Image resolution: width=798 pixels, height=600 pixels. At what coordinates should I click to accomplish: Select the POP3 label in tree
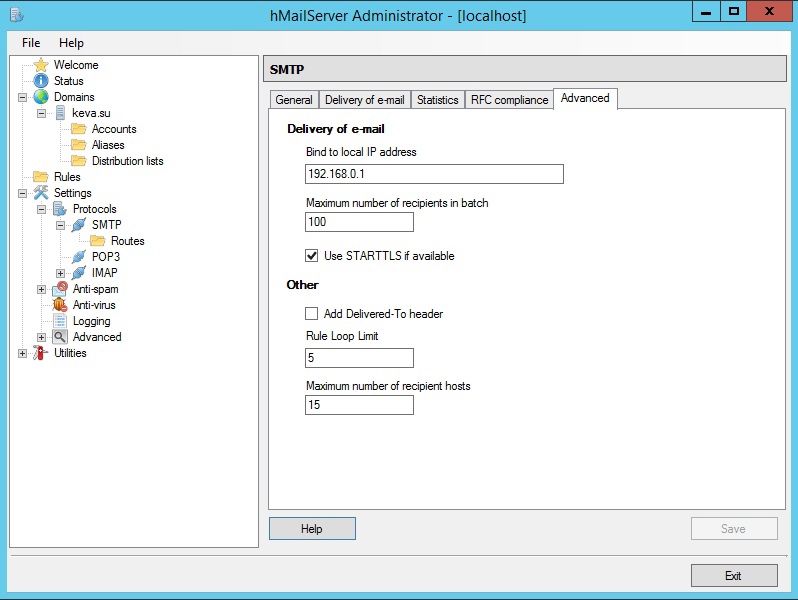tap(106, 256)
